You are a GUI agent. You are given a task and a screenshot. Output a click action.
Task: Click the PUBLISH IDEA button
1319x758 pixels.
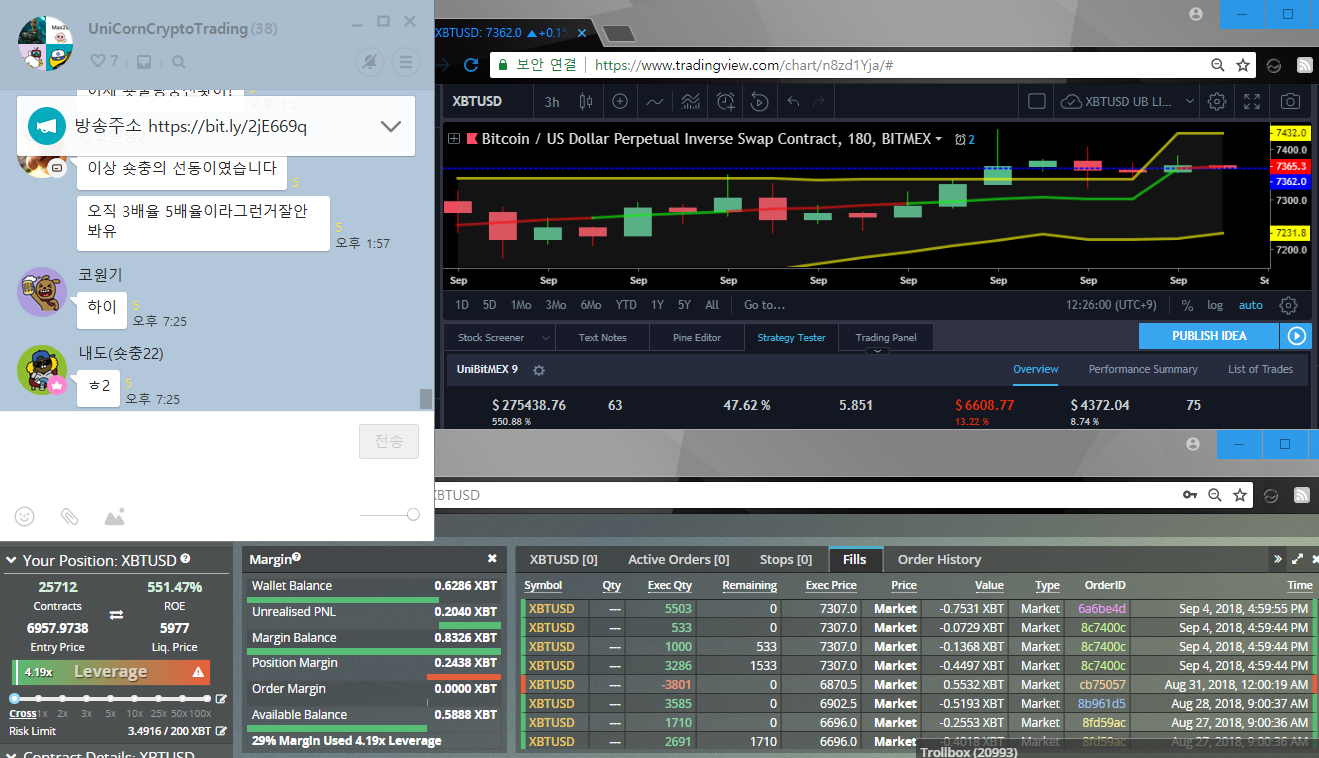click(1209, 336)
